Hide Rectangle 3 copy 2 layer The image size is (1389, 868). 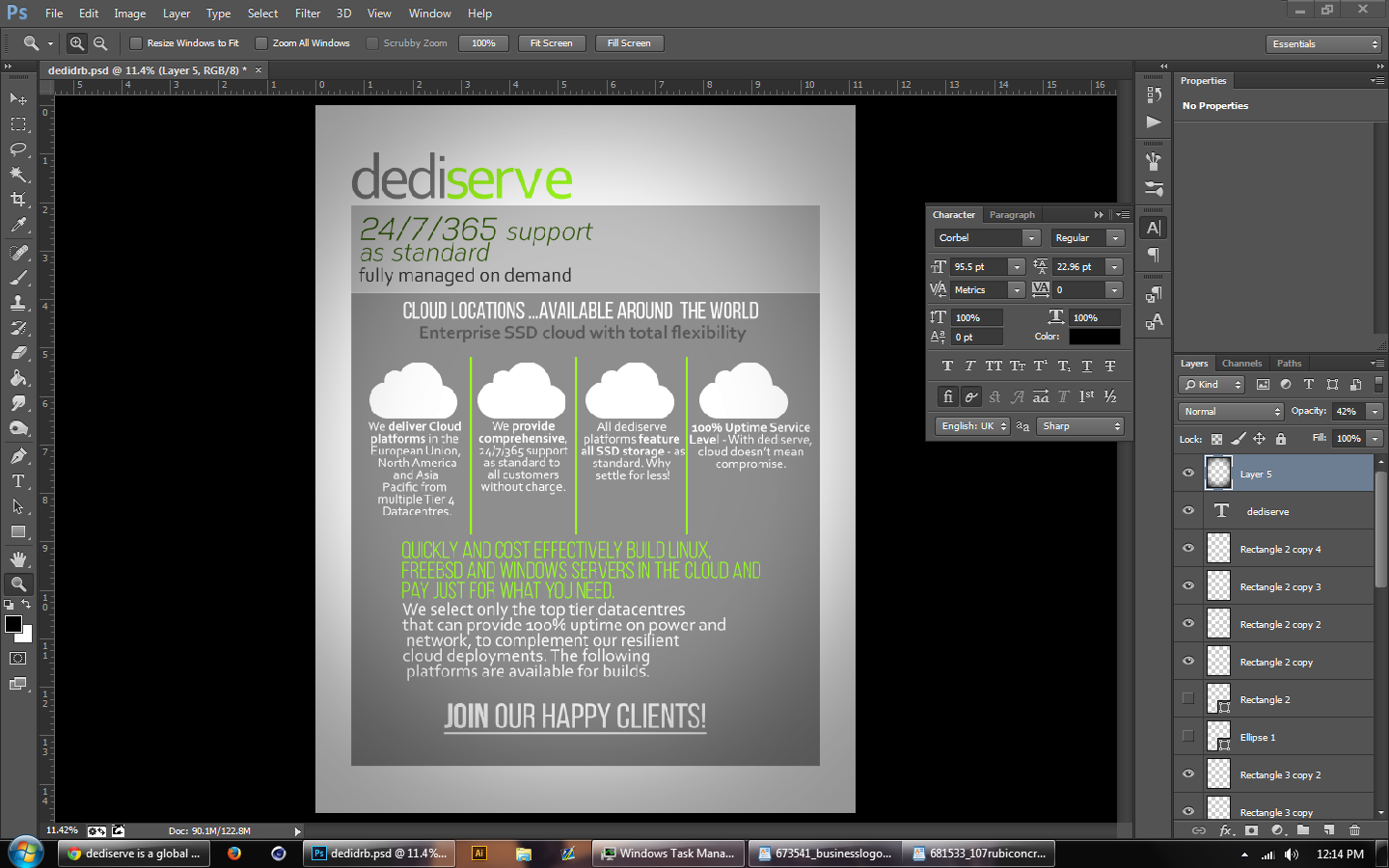[1188, 774]
